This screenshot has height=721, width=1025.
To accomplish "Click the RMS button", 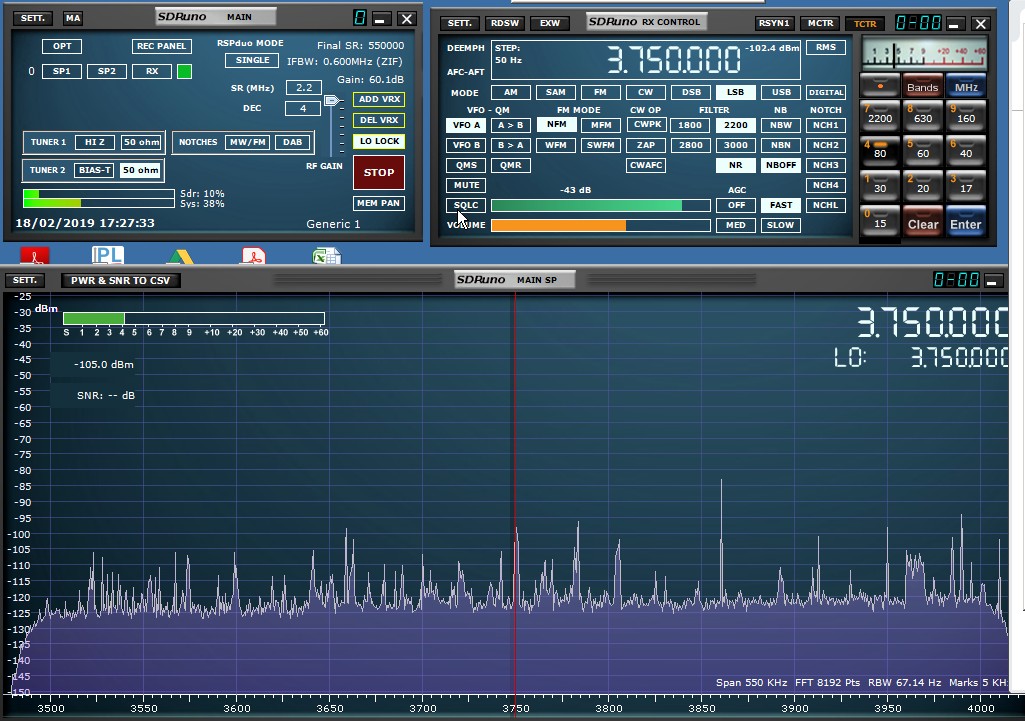I will tap(826, 47).
